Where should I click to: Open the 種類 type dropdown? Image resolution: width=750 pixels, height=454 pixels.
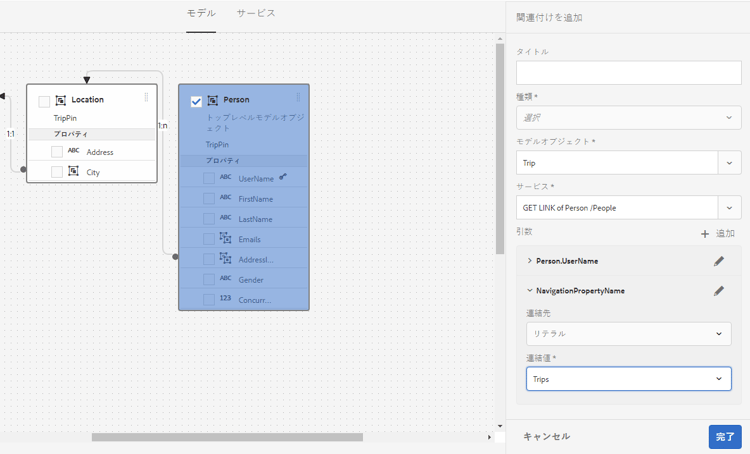[x=629, y=118]
